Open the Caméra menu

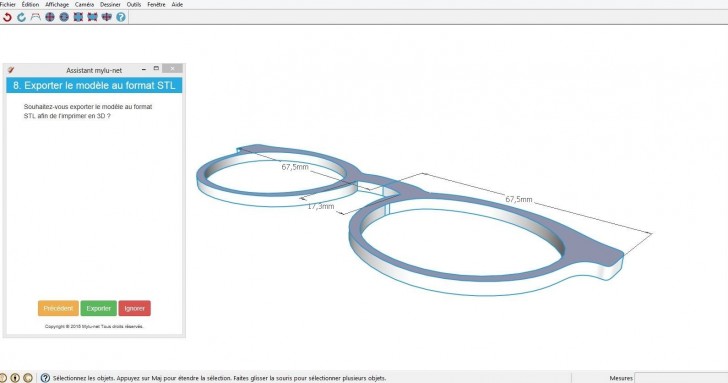pos(84,4)
